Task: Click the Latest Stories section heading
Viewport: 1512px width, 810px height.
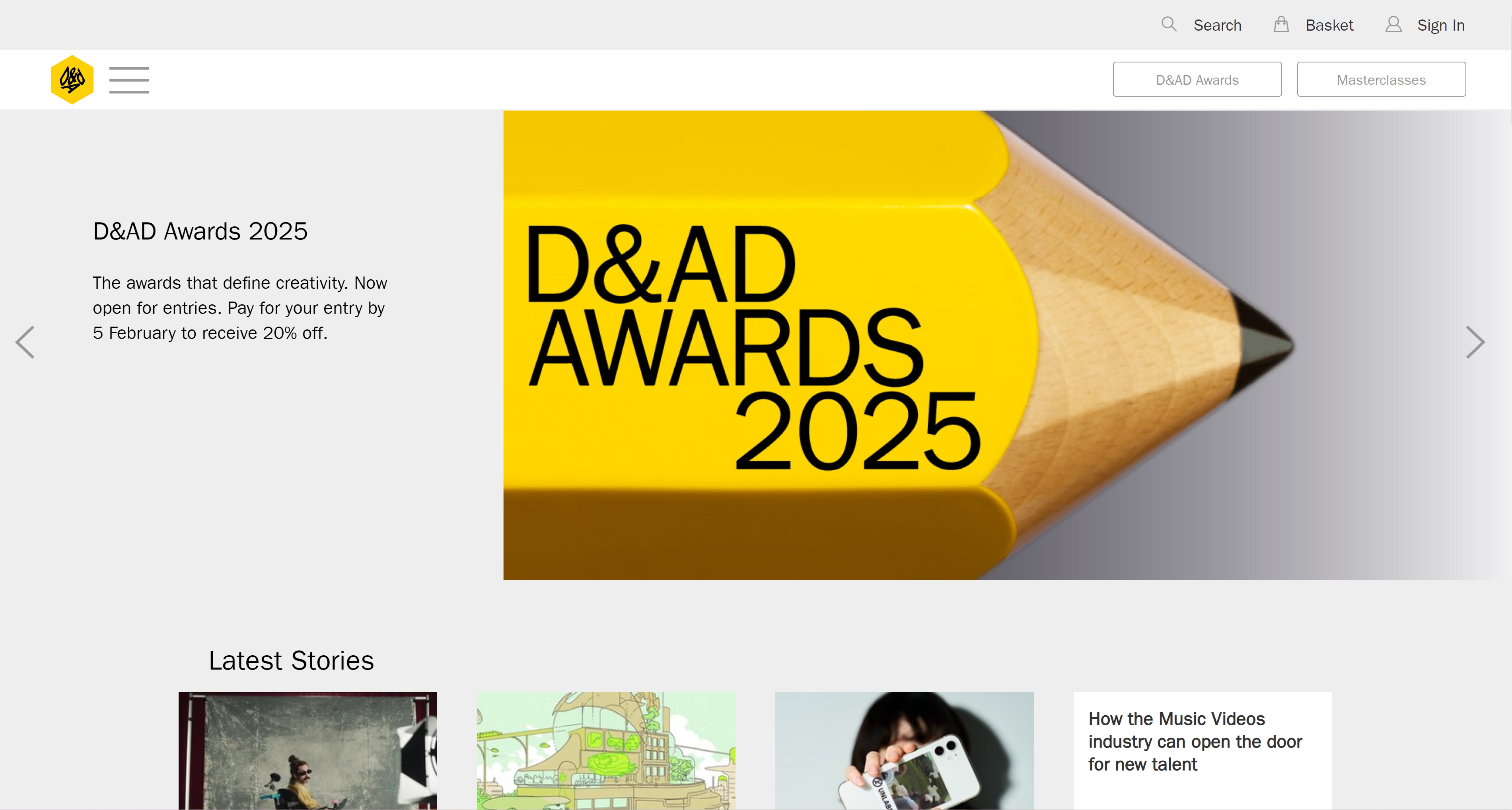Action: (291, 660)
